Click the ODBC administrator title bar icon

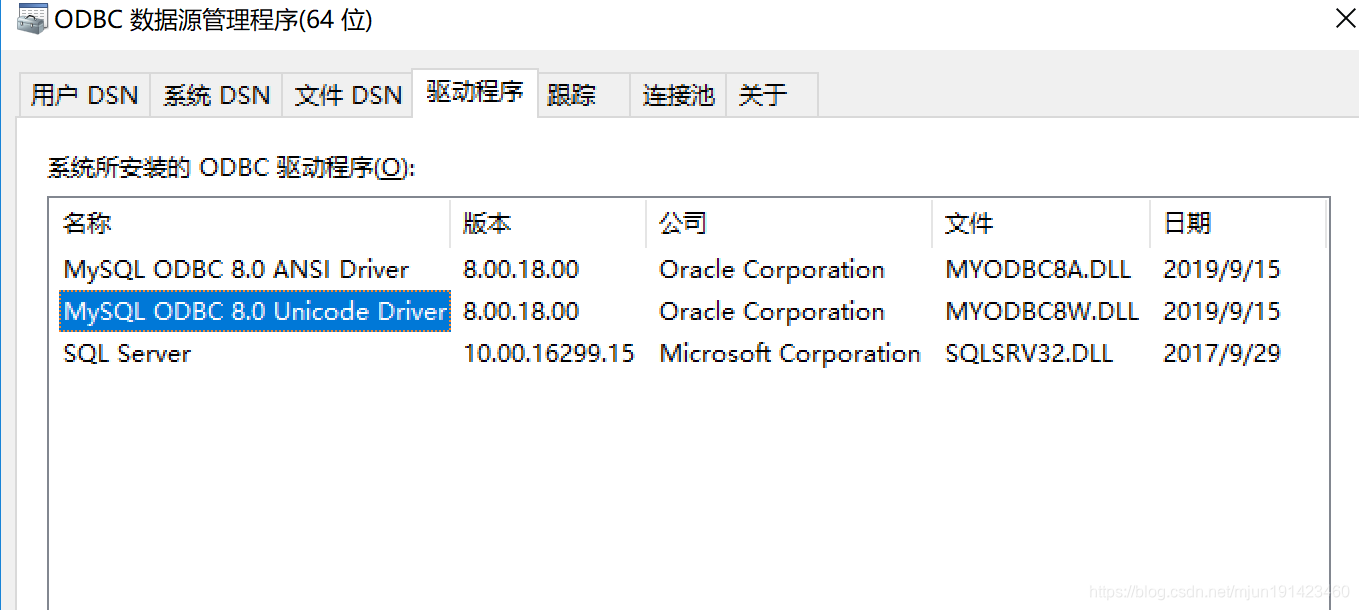click(33, 17)
